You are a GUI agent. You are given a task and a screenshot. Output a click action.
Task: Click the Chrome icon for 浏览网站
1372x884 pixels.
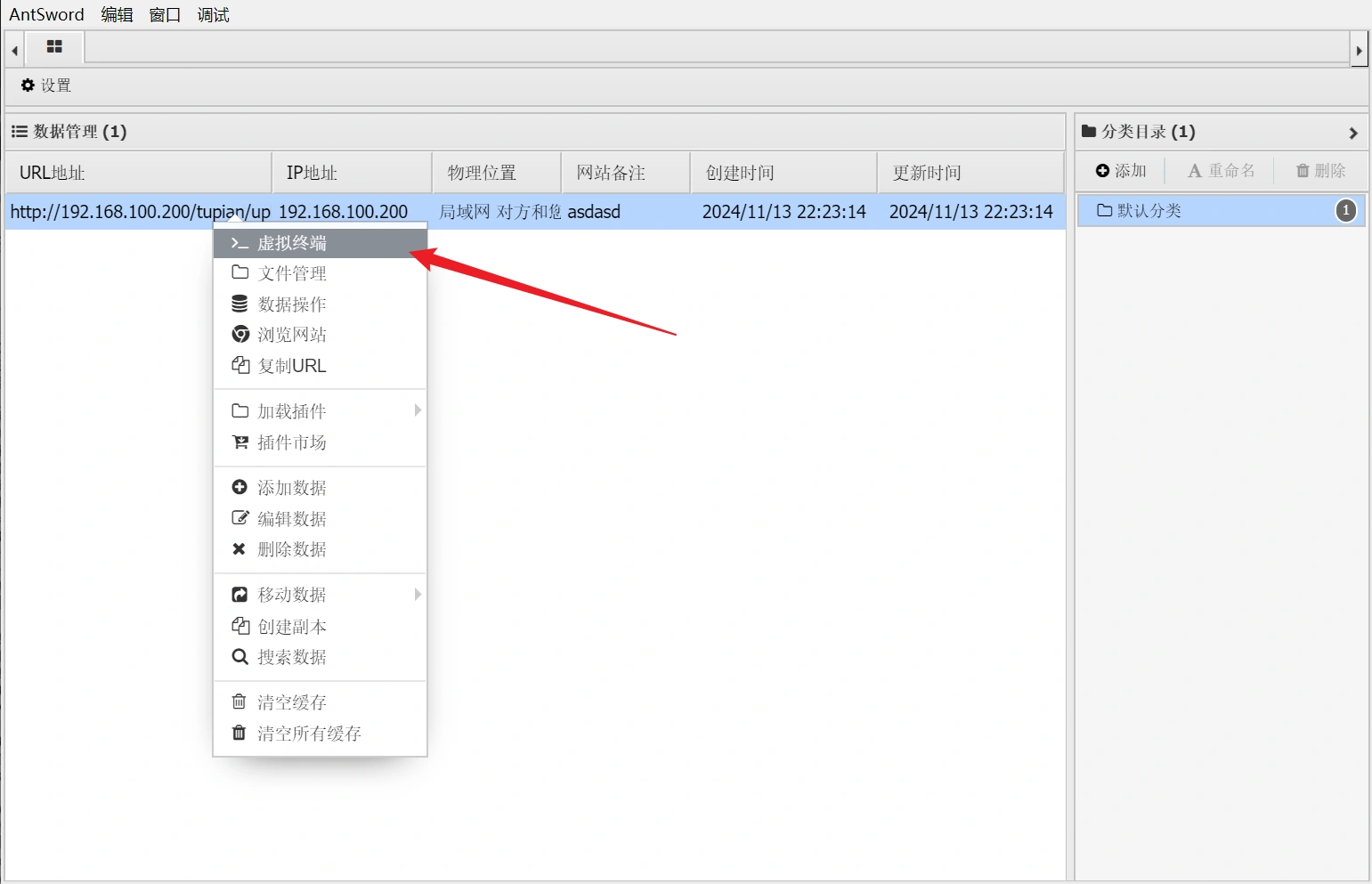point(239,335)
